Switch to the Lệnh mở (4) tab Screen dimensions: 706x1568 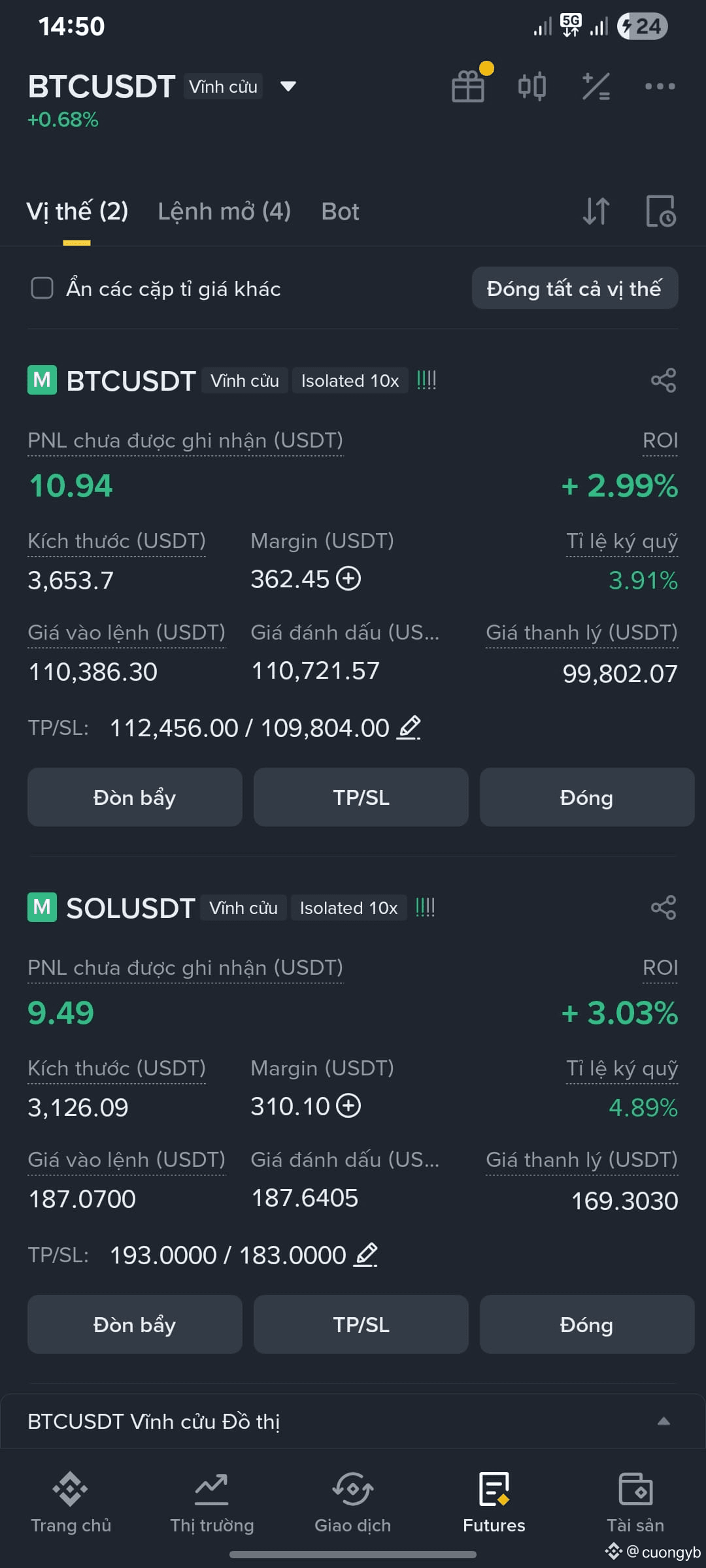(224, 212)
